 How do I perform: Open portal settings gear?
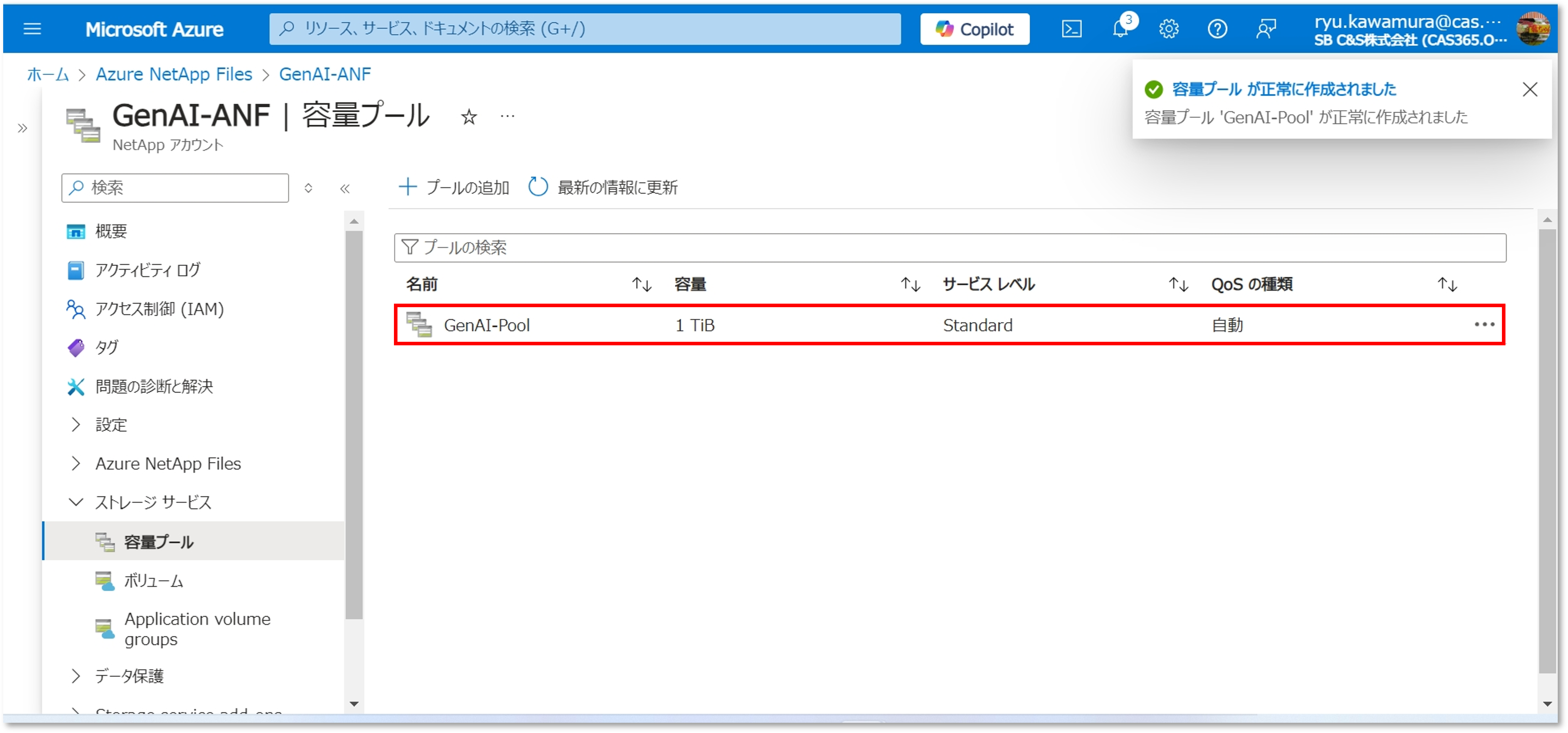point(1168,29)
